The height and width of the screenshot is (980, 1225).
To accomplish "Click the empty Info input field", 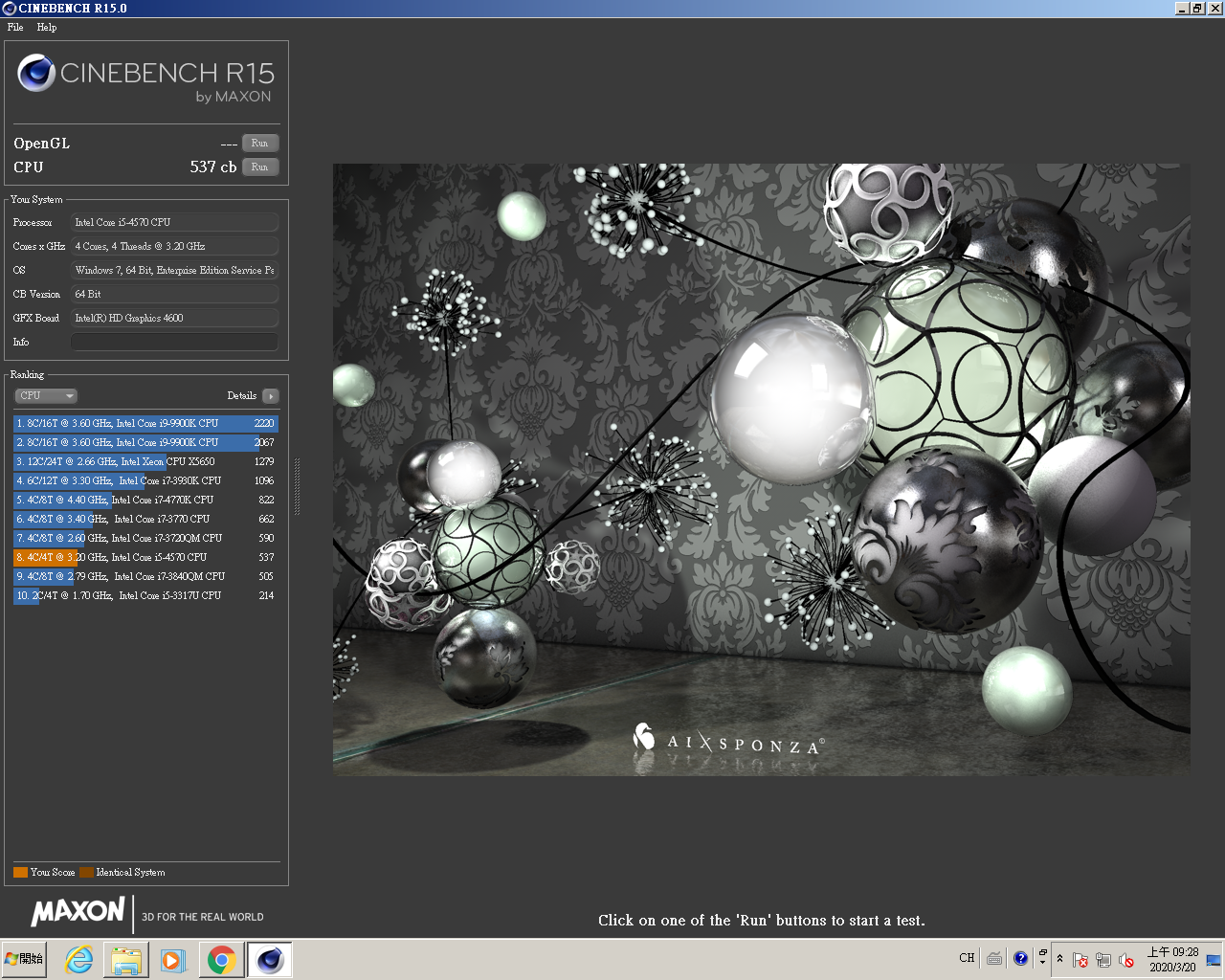I will pos(174,342).
